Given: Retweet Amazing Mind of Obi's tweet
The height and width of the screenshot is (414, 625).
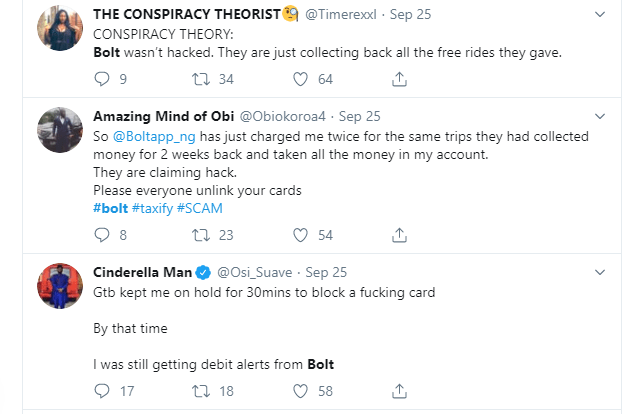Looking at the screenshot, I should tap(199, 235).
